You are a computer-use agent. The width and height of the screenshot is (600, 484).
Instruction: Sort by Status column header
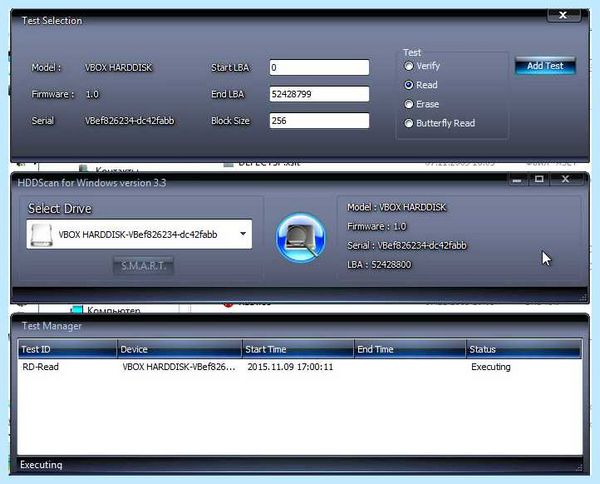tap(524, 349)
